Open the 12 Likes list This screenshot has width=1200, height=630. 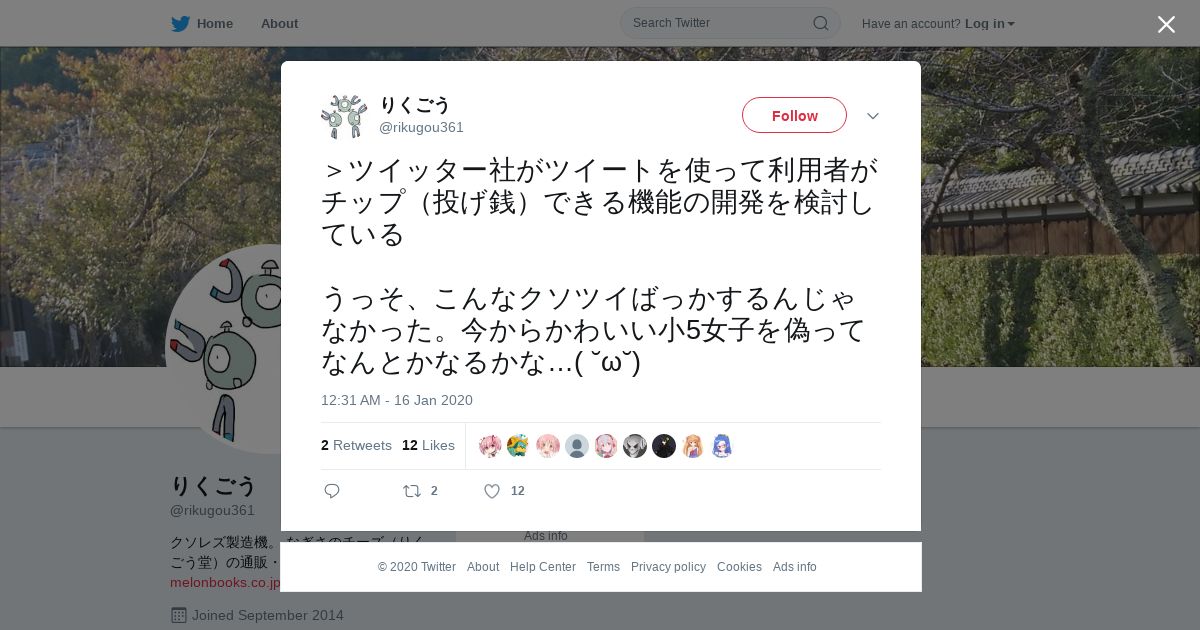click(428, 446)
